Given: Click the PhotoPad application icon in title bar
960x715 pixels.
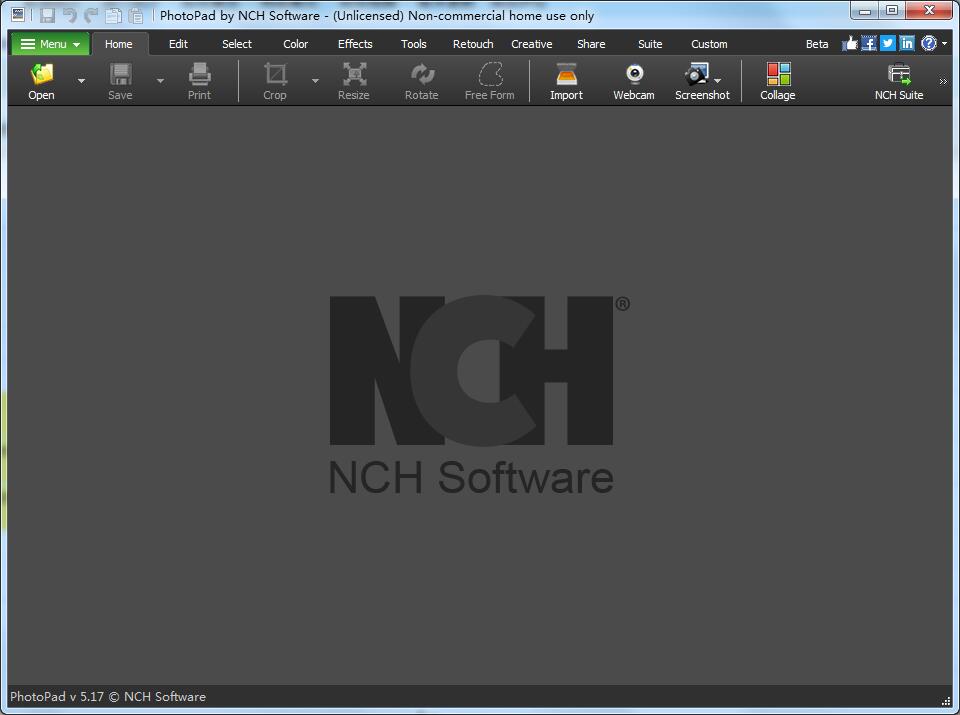Looking at the screenshot, I should (18, 15).
